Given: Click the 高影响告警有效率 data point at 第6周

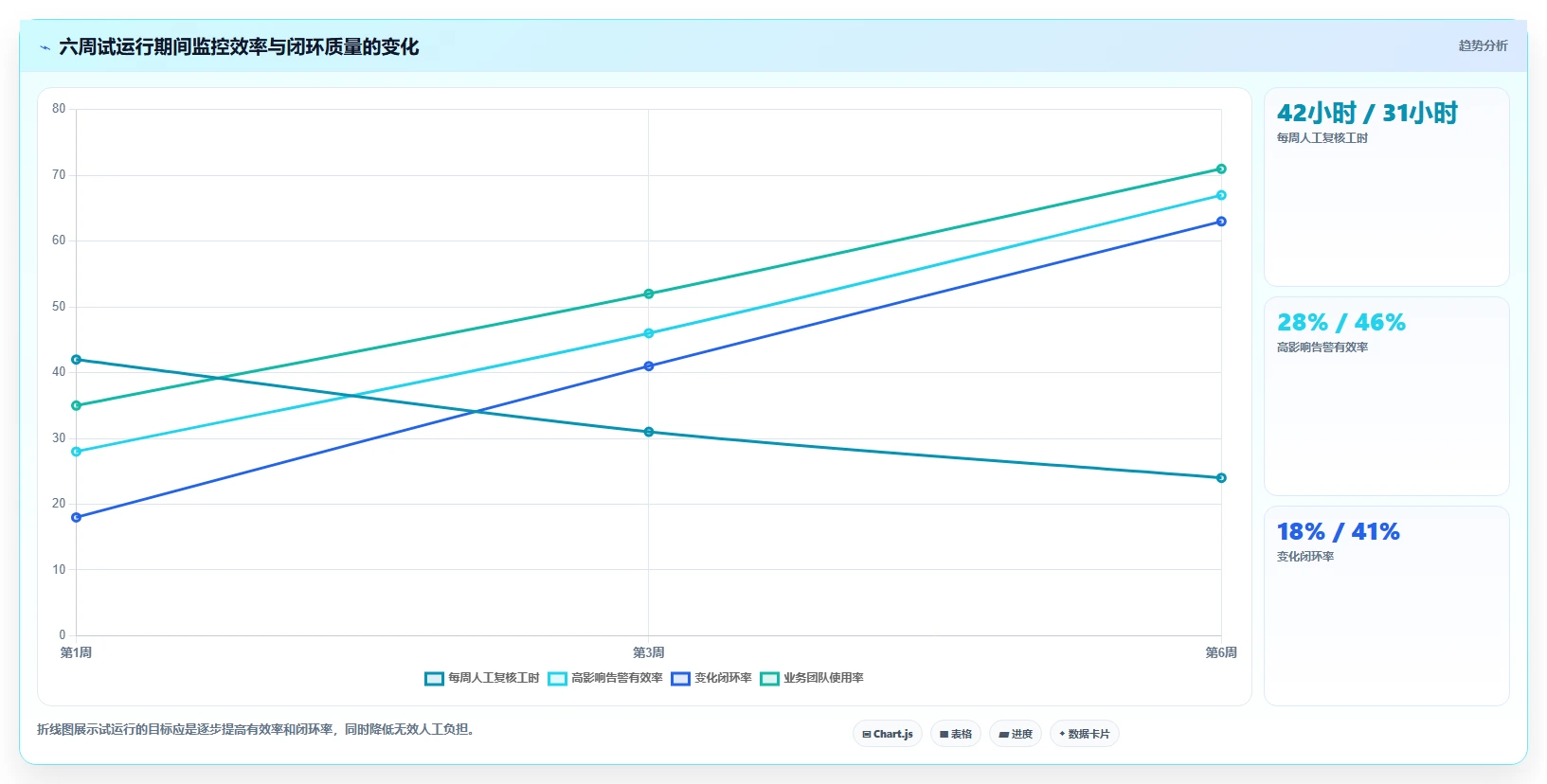Looking at the screenshot, I should (x=1221, y=195).
